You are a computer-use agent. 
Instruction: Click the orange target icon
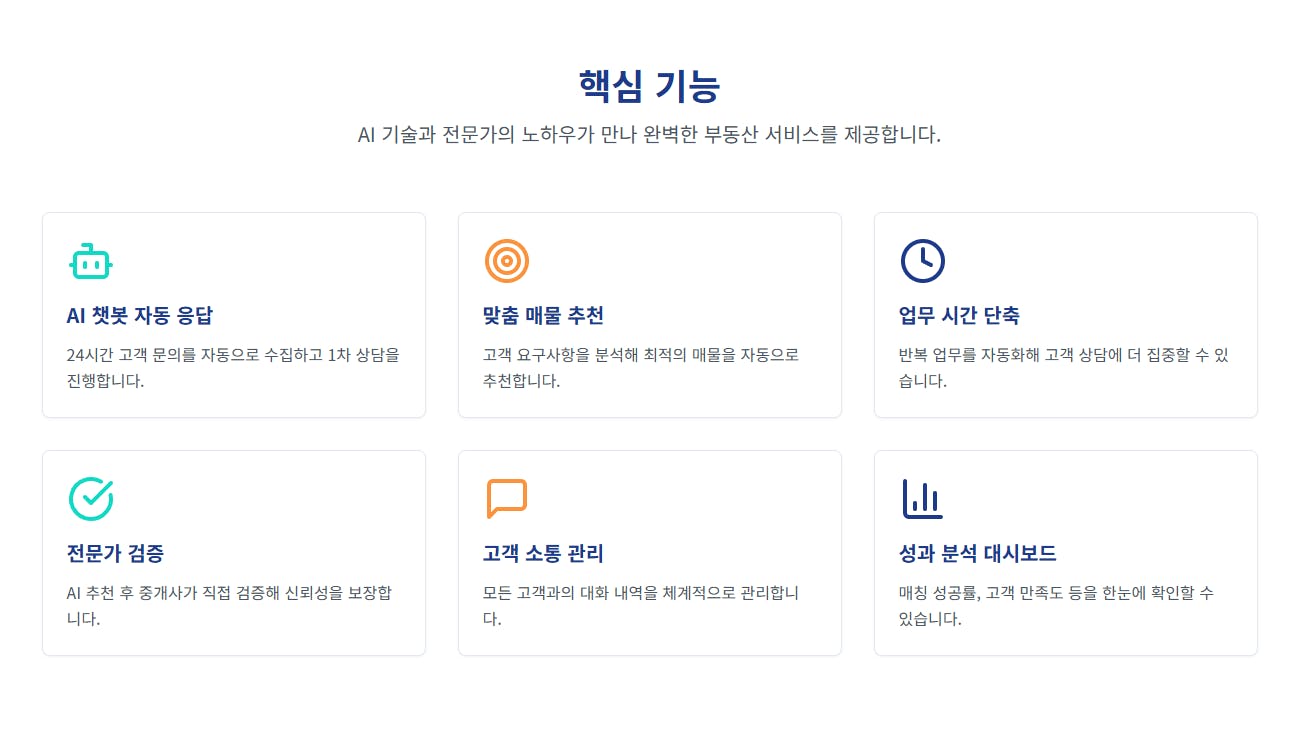pyautogui.click(x=507, y=262)
